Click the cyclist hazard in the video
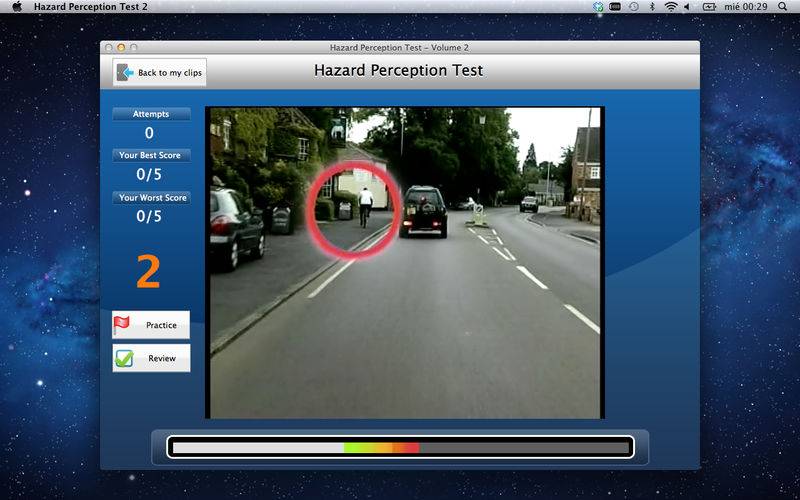The image size is (800, 500). click(x=365, y=207)
